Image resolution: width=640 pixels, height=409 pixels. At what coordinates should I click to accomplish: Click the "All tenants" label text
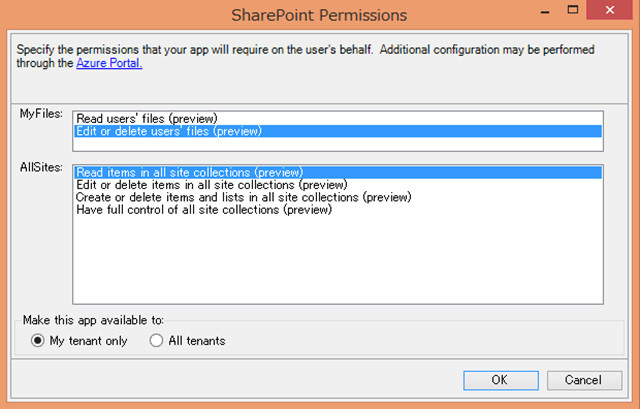pyautogui.click(x=197, y=340)
